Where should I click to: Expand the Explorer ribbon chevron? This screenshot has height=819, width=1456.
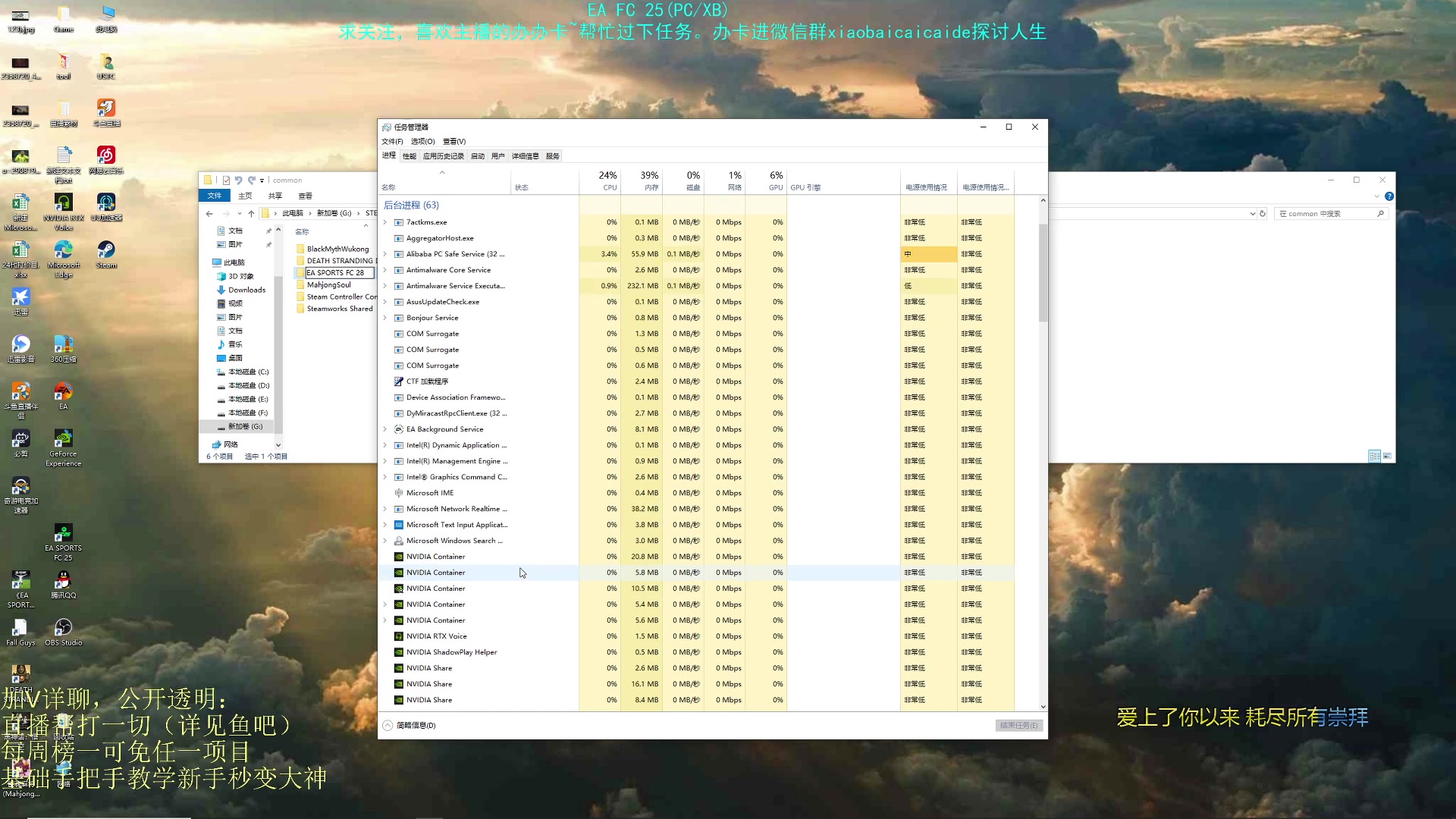pyautogui.click(x=1376, y=196)
